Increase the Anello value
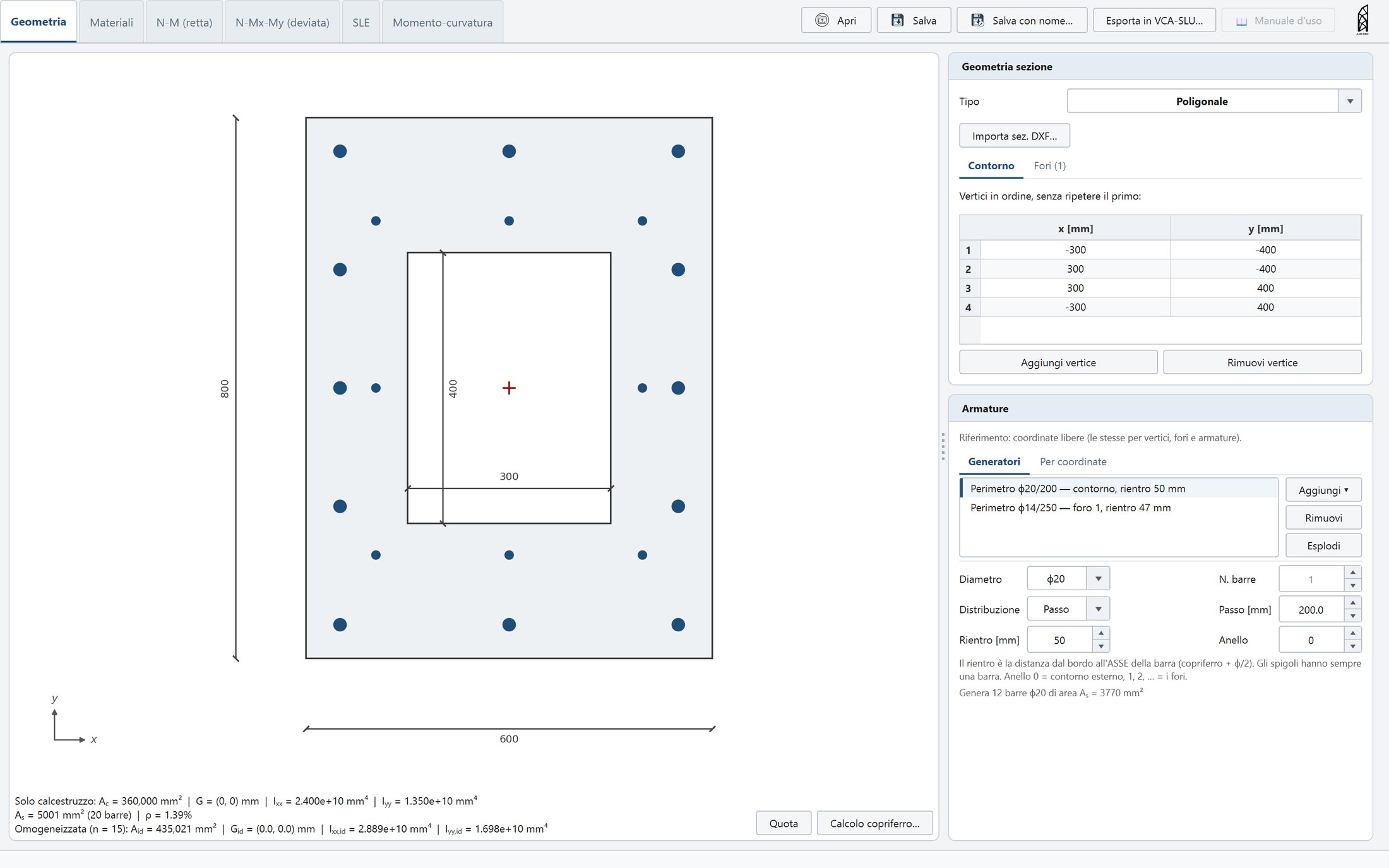 coord(1352,633)
